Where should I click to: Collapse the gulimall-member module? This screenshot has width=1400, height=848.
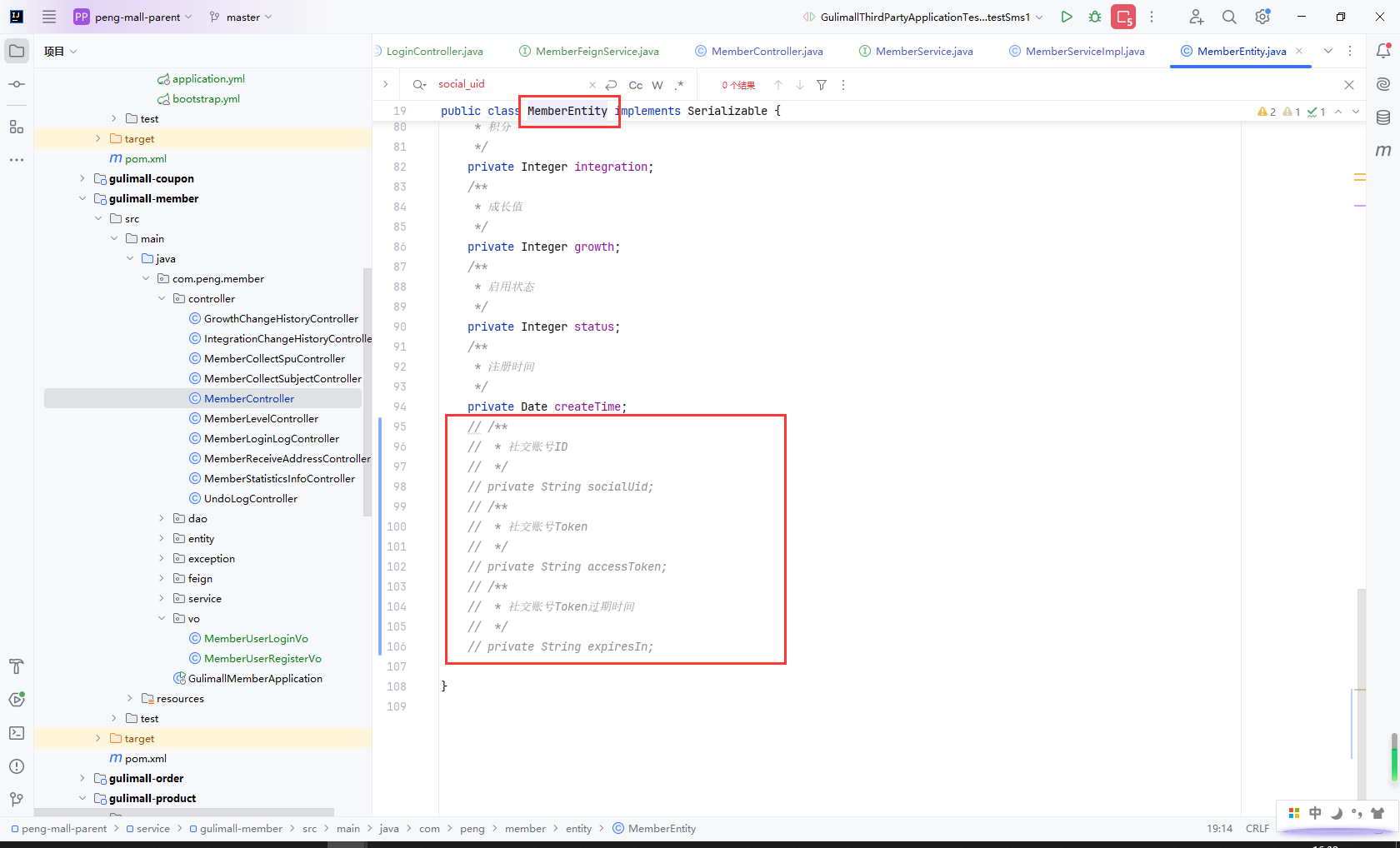[x=82, y=198]
